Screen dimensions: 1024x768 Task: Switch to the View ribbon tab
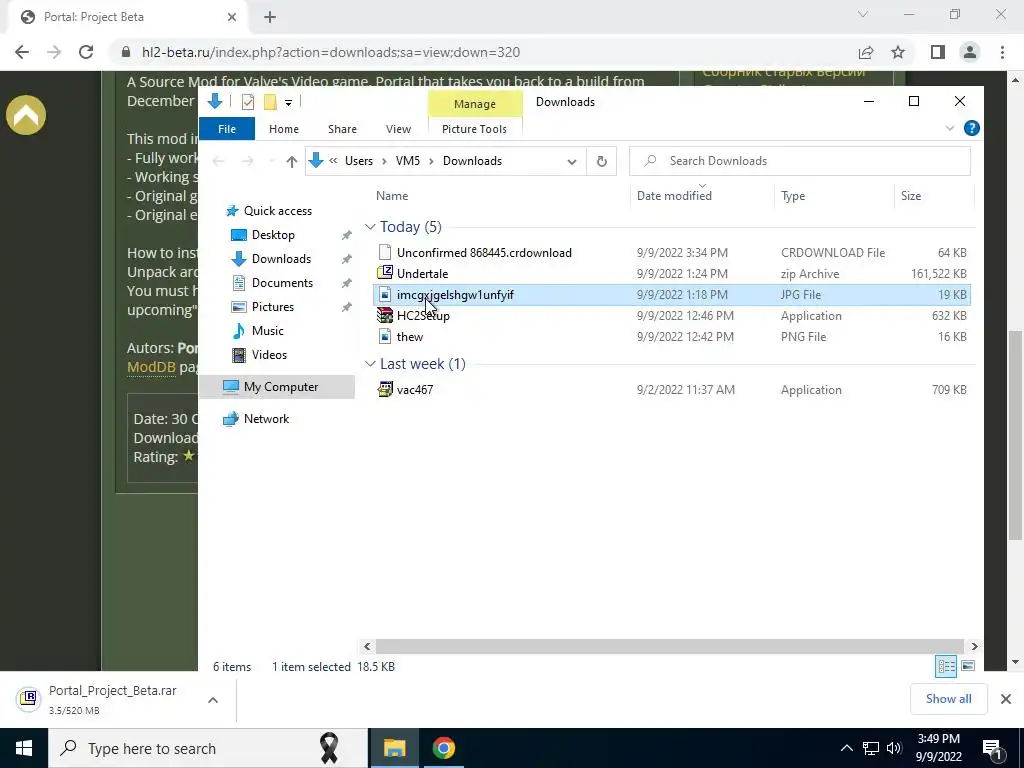click(x=398, y=129)
